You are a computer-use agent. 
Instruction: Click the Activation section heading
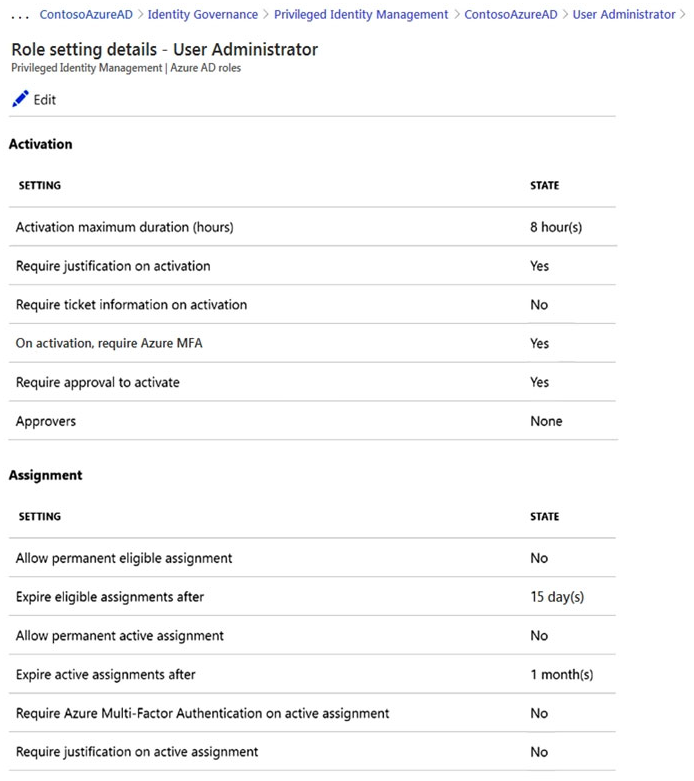click(x=41, y=144)
